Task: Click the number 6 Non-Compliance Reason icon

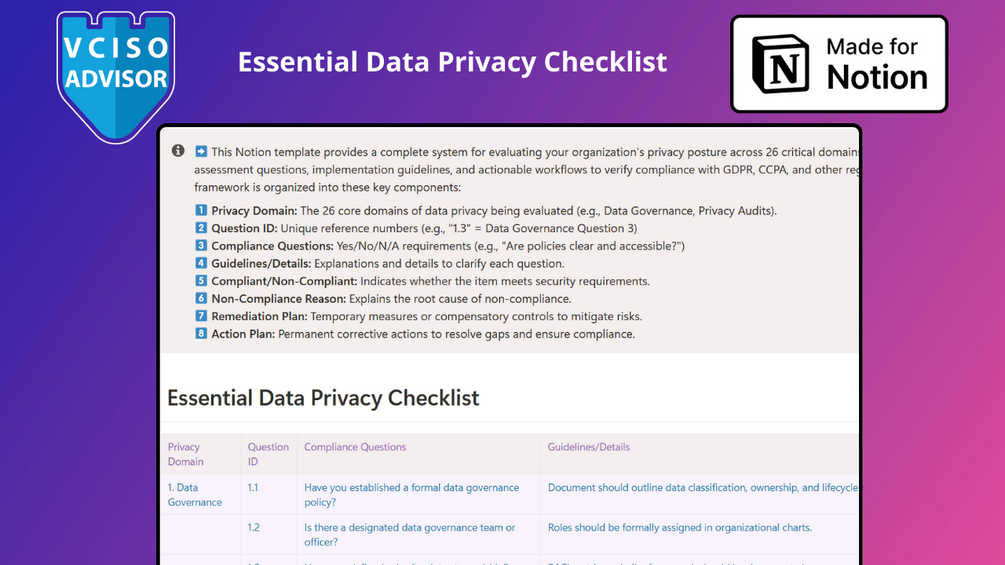Action: click(x=201, y=299)
